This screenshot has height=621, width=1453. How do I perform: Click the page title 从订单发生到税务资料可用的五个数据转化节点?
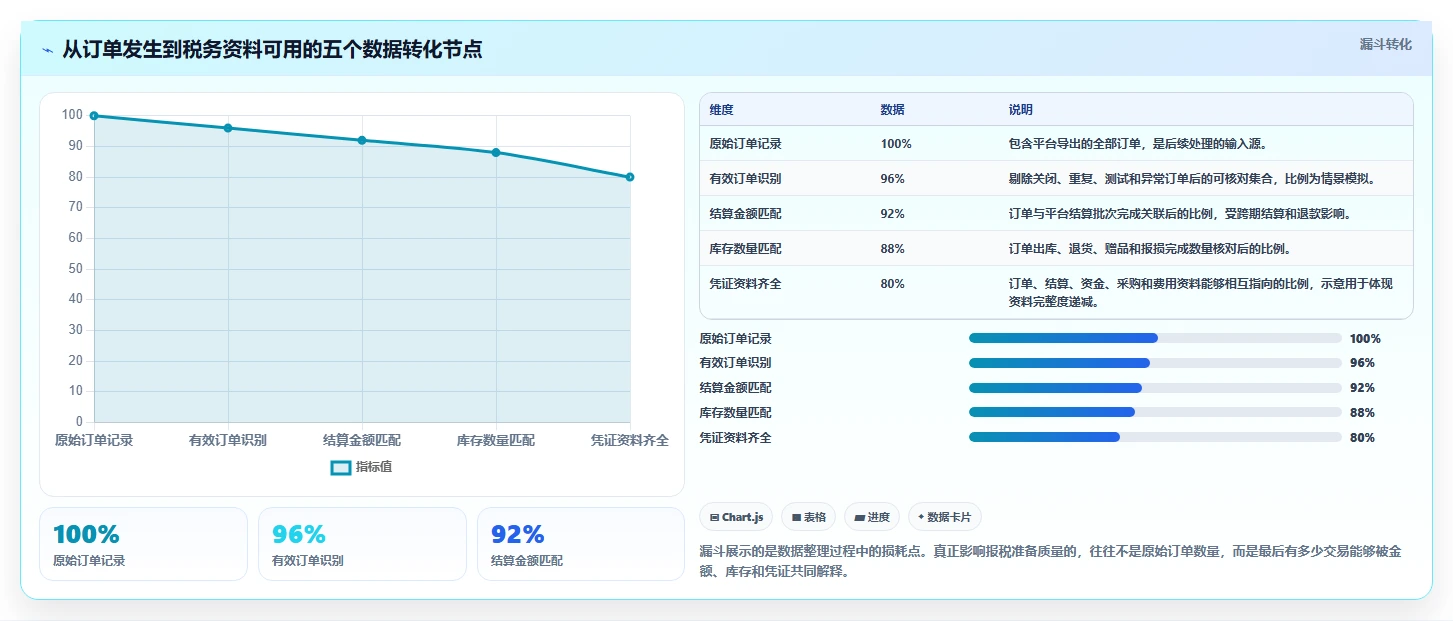pos(272,49)
